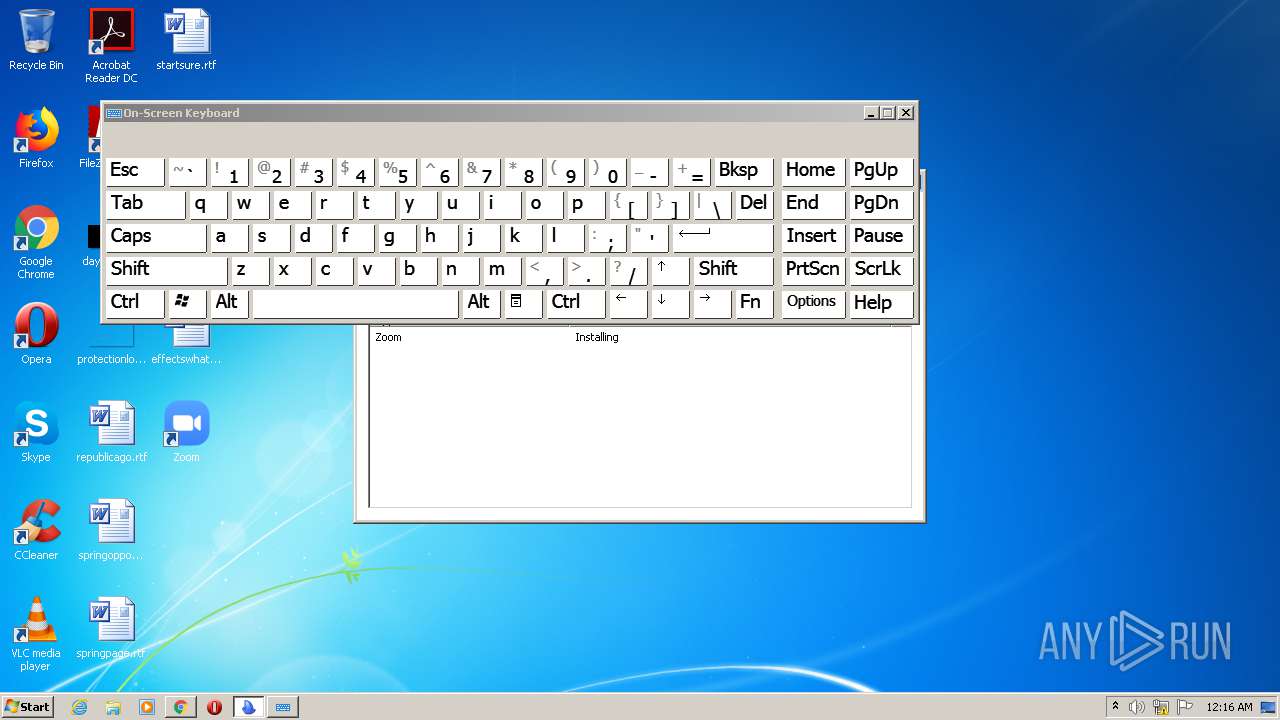Toggle the Caps lock key

pos(155,236)
